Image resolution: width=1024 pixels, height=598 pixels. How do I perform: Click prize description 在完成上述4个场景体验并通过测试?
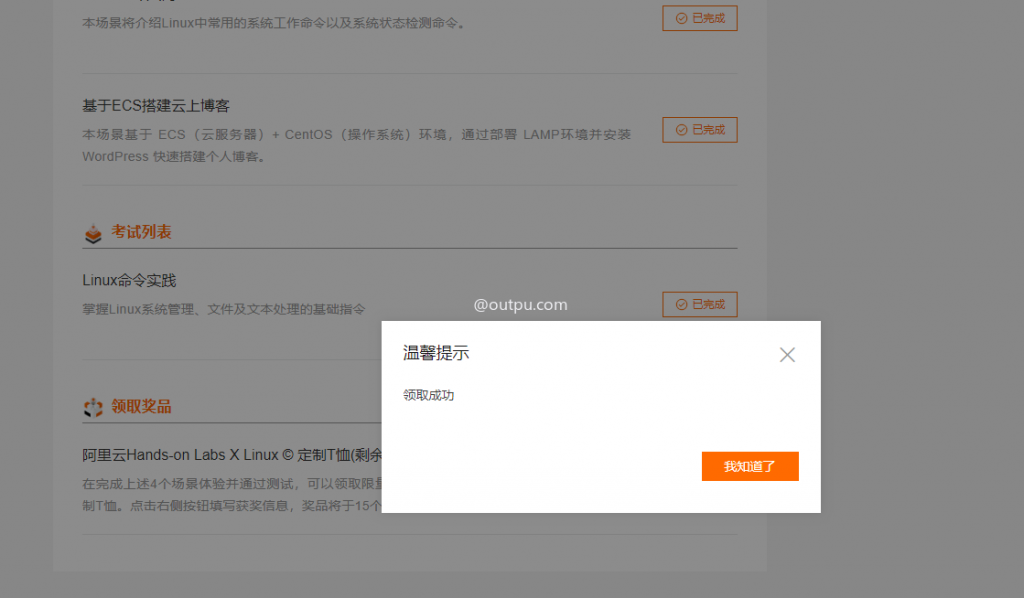pyautogui.click(x=232, y=494)
